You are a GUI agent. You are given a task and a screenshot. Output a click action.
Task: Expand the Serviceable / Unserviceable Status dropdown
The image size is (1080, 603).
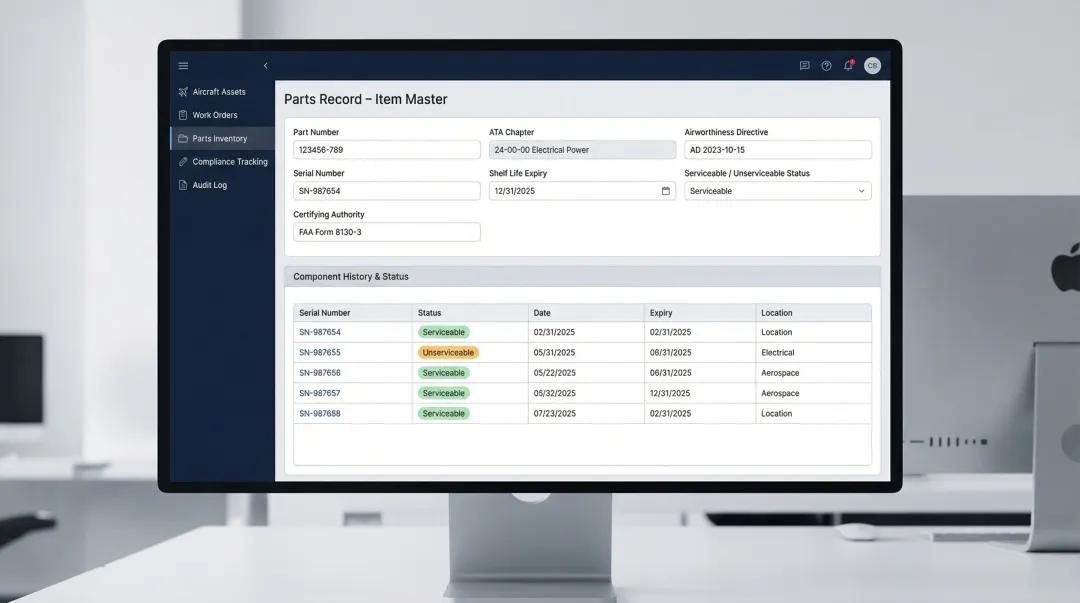click(x=861, y=191)
